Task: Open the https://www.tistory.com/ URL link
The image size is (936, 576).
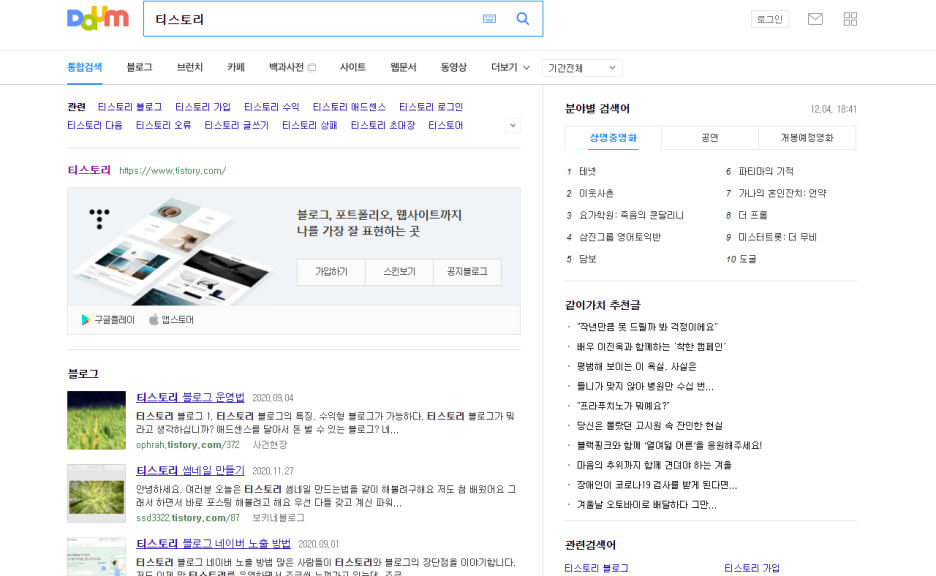Action: click(173, 171)
